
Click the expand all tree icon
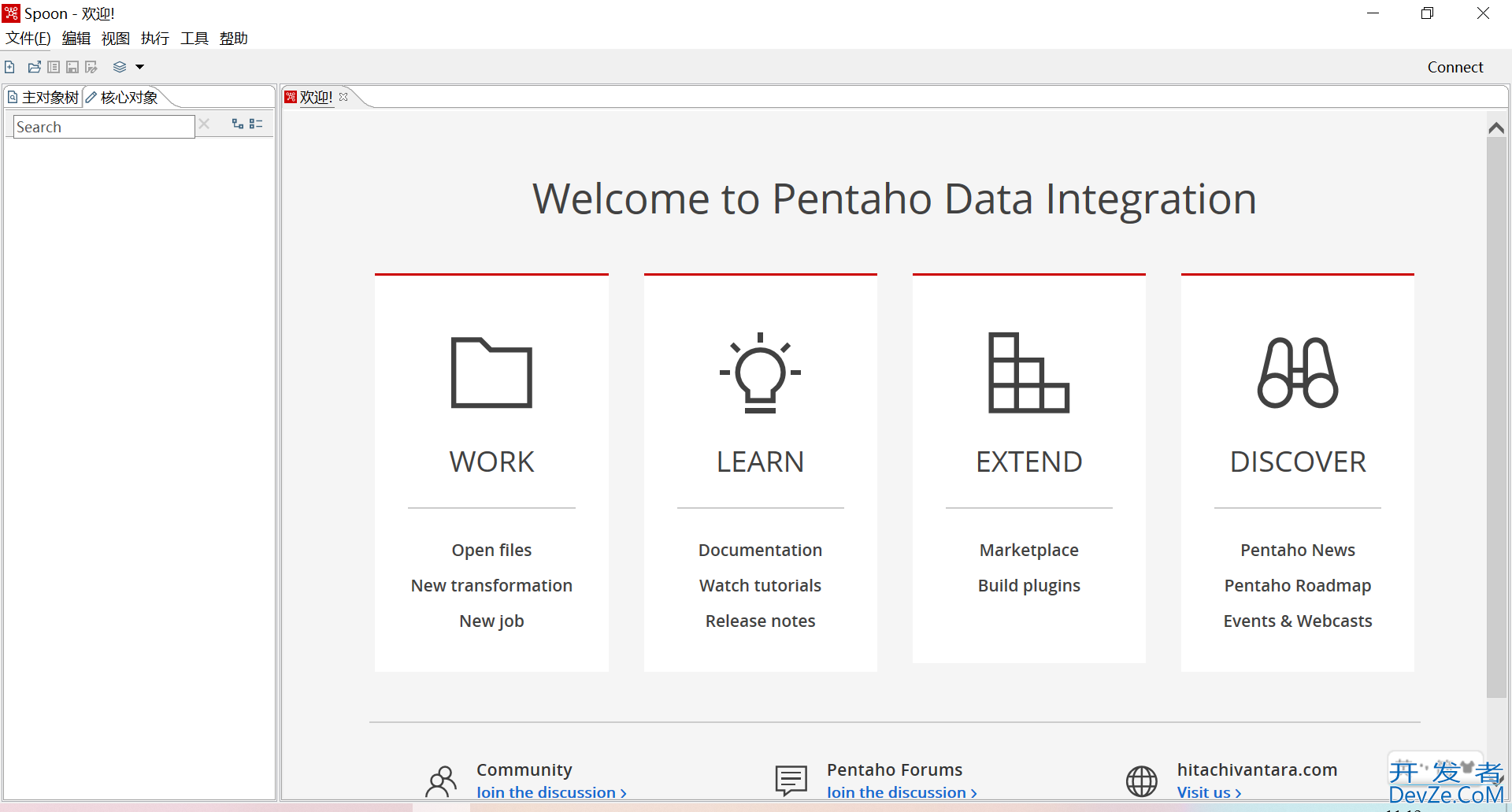tap(238, 124)
